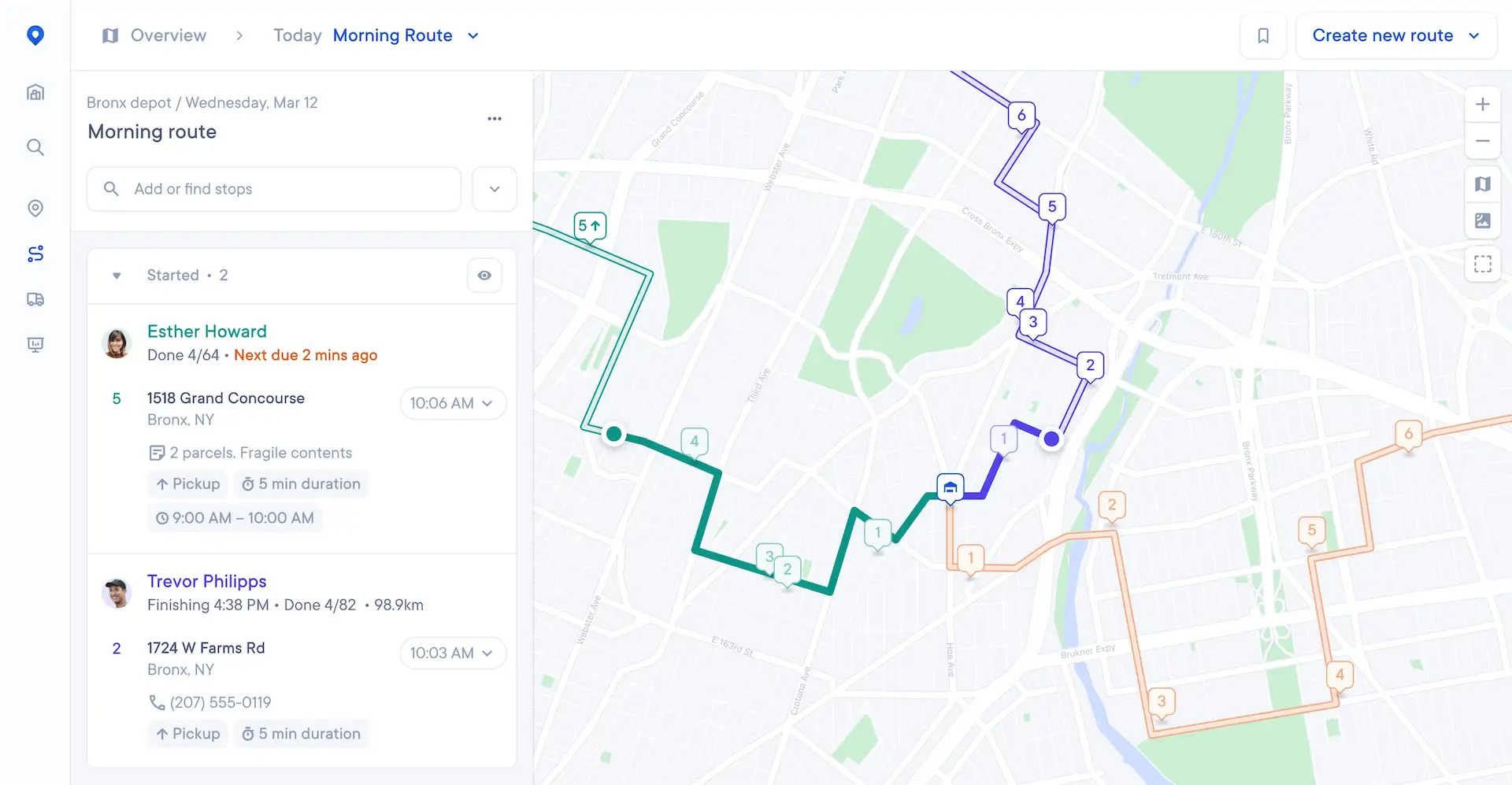Open the analytics dashboard icon in sidebar

pos(35,344)
